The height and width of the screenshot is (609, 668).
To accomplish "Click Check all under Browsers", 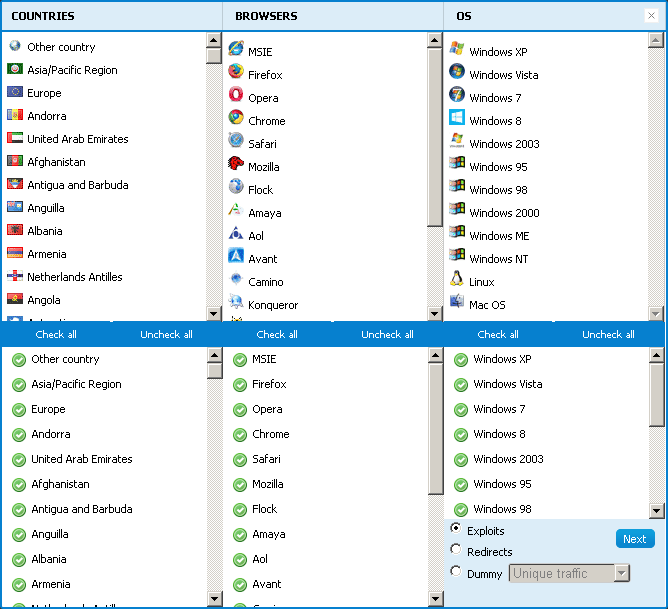I will point(277,334).
